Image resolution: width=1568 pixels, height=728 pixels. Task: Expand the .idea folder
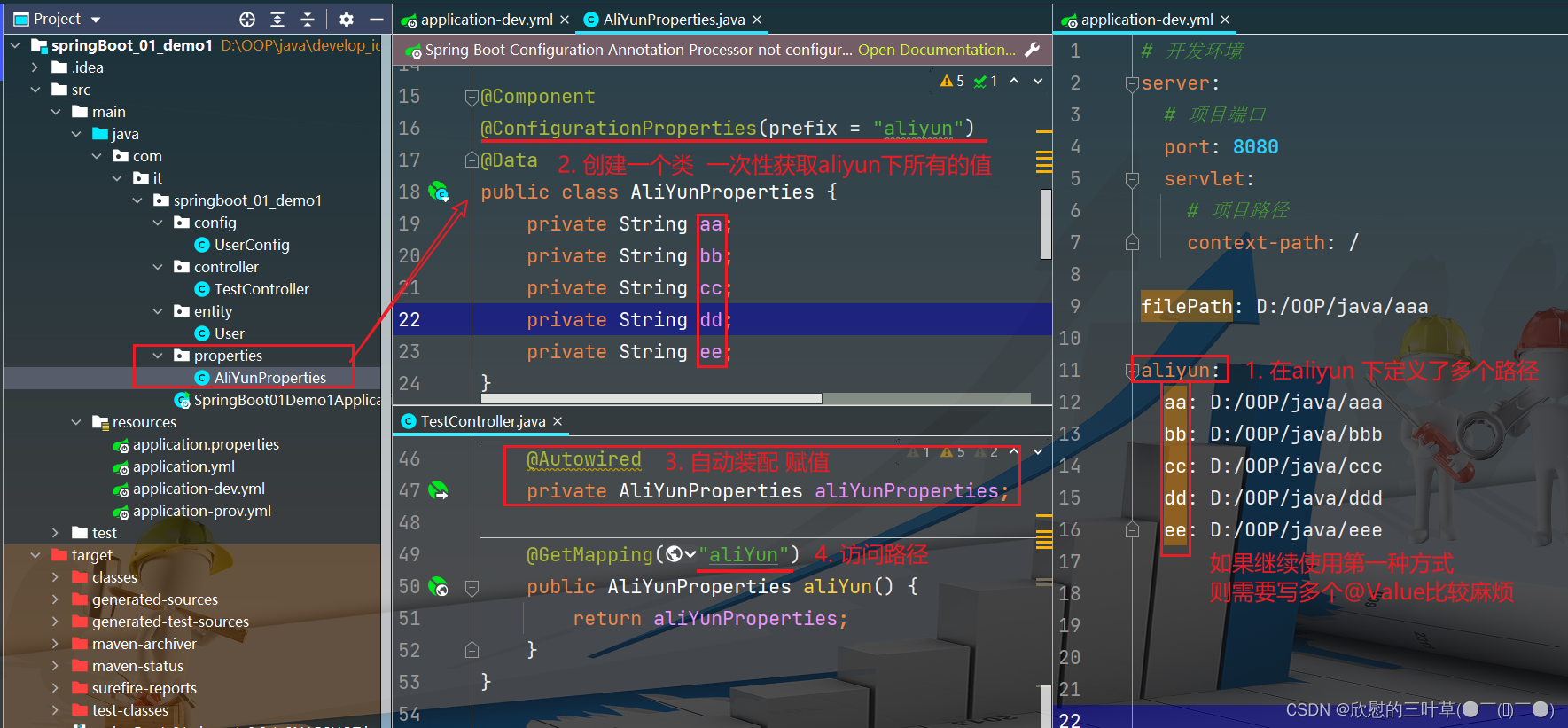tap(35, 67)
